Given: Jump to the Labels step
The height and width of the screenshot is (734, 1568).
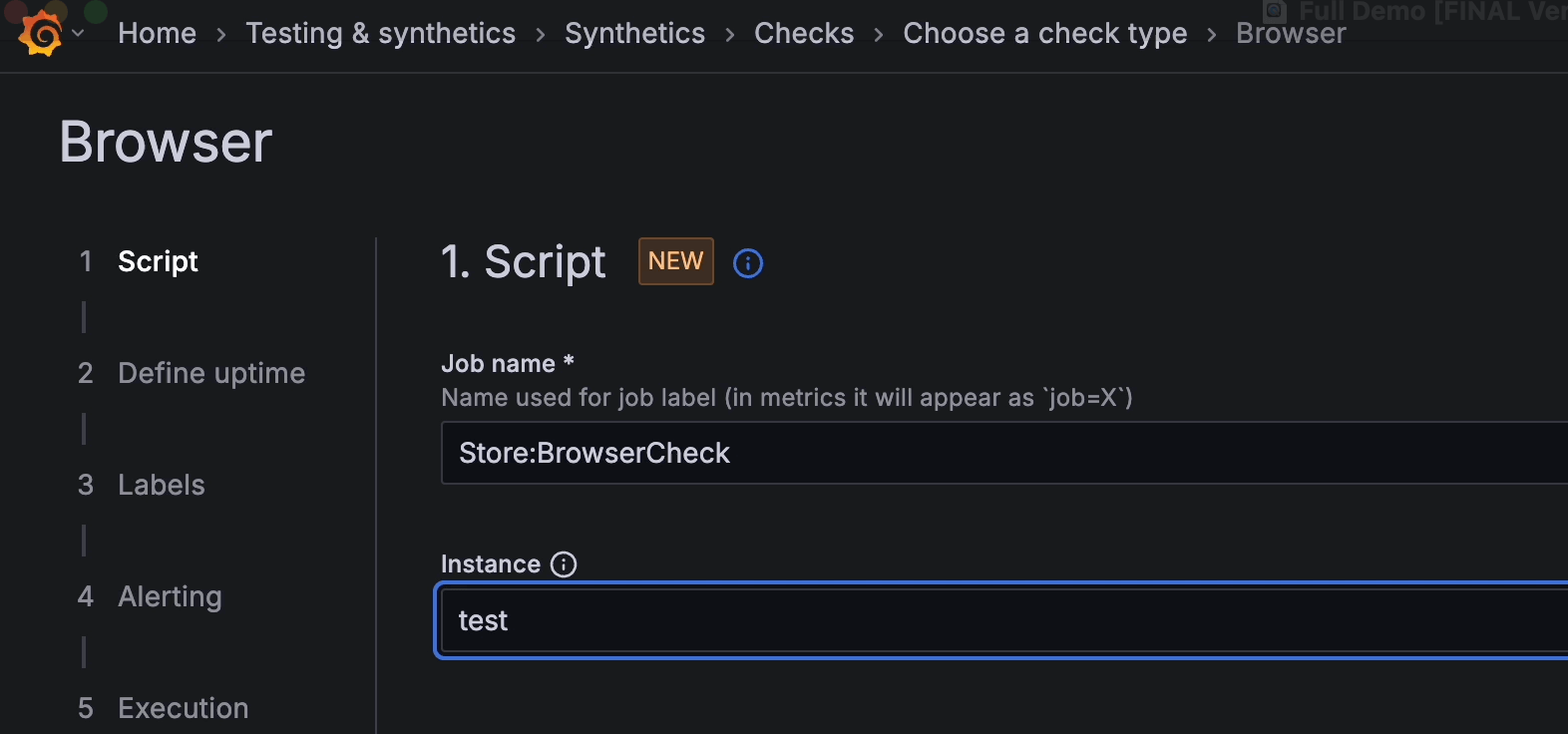Looking at the screenshot, I should 161,485.
